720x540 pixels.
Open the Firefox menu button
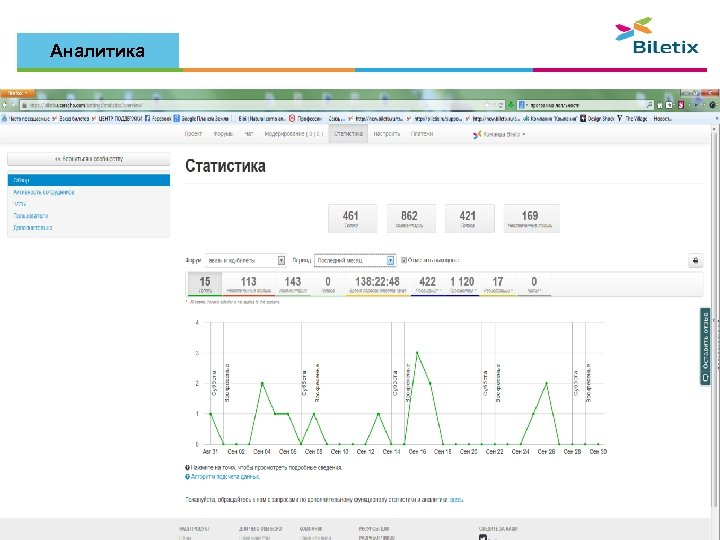[17, 93]
